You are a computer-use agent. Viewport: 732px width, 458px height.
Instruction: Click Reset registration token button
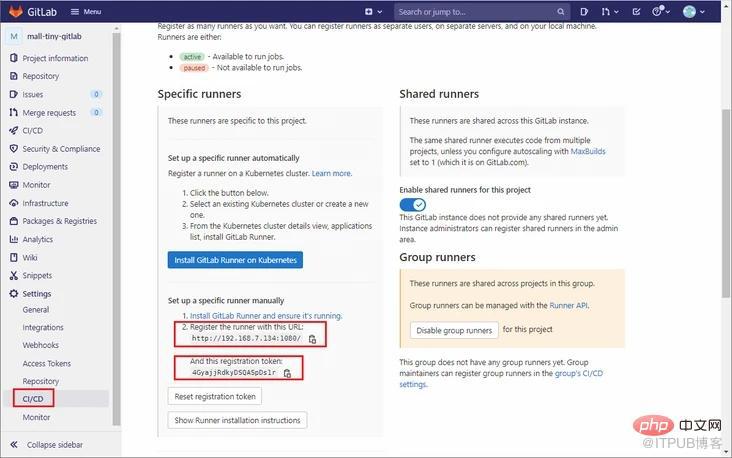(x=215, y=396)
